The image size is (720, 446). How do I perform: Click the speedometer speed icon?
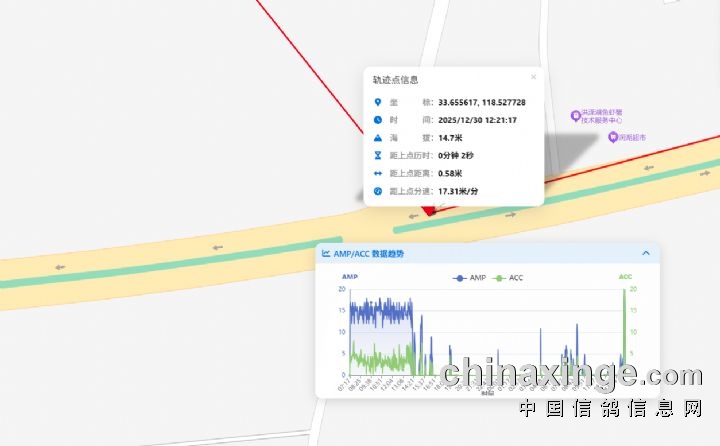point(377,190)
